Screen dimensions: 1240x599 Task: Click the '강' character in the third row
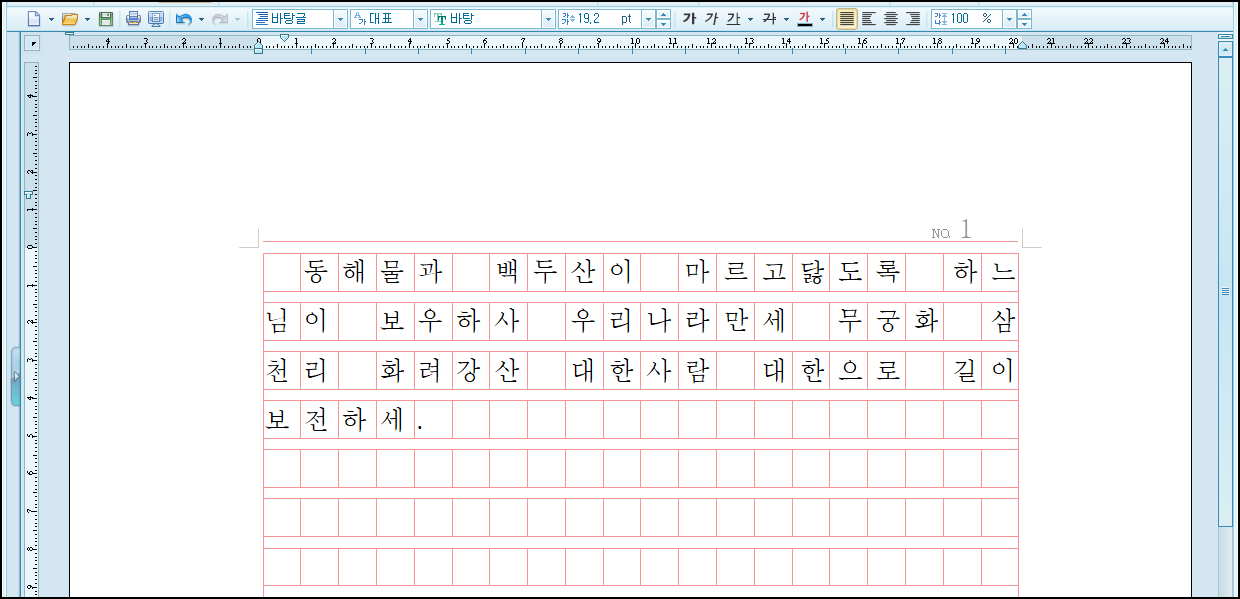(468, 371)
